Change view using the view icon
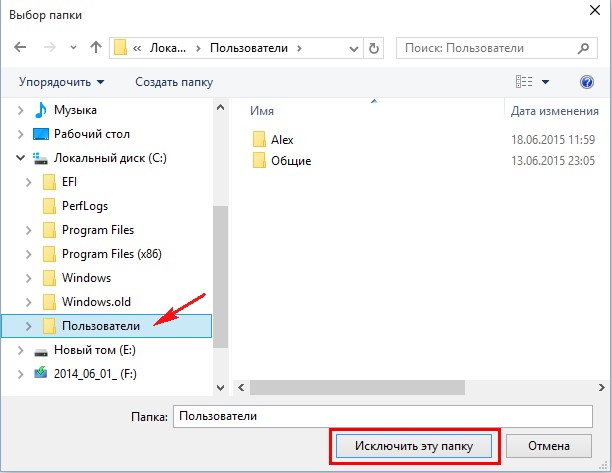Image resolution: width=612 pixels, height=473 pixels. (524, 82)
